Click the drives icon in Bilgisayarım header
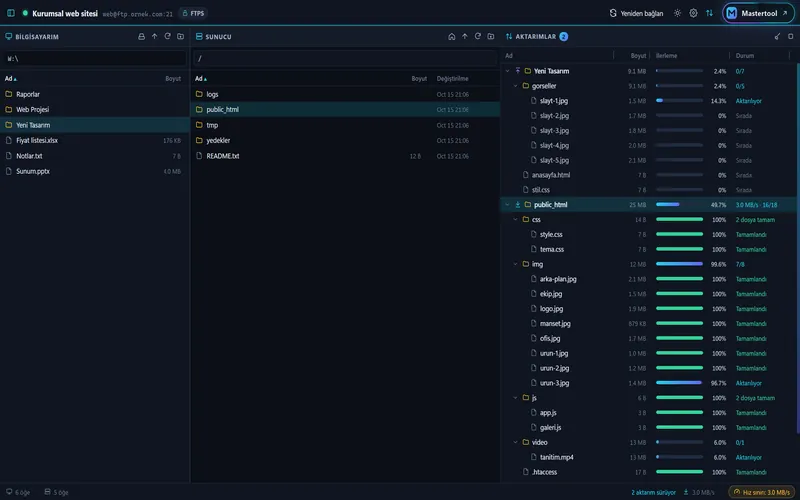800x500 pixels. 141,37
